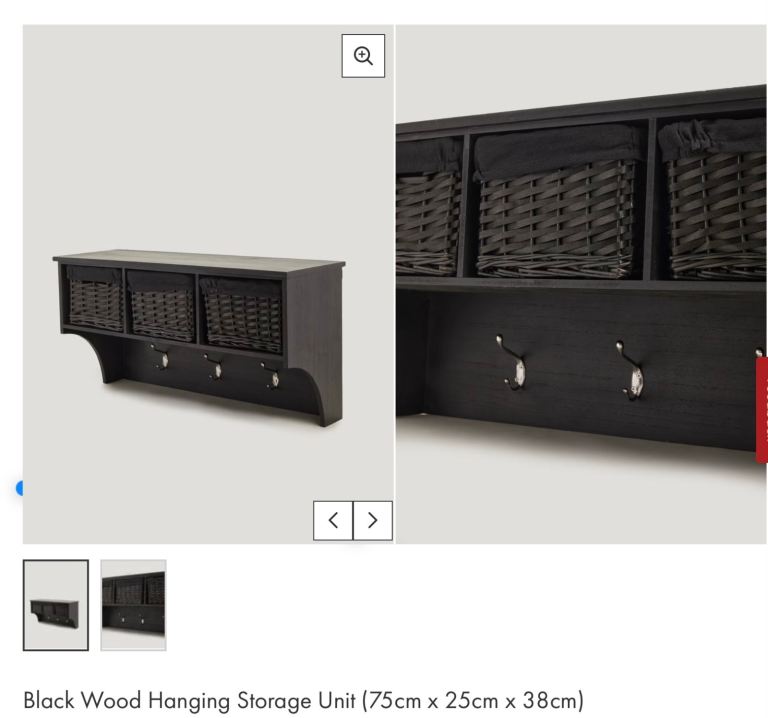Click the top shelf surface in main photo
768x718 pixels.
click(x=199, y=258)
